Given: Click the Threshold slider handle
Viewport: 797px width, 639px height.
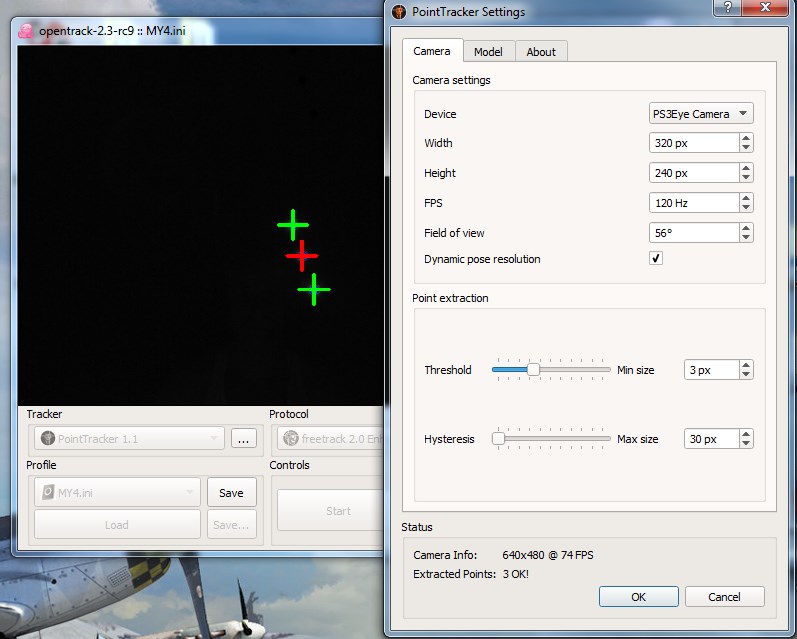Looking at the screenshot, I should (x=534, y=370).
